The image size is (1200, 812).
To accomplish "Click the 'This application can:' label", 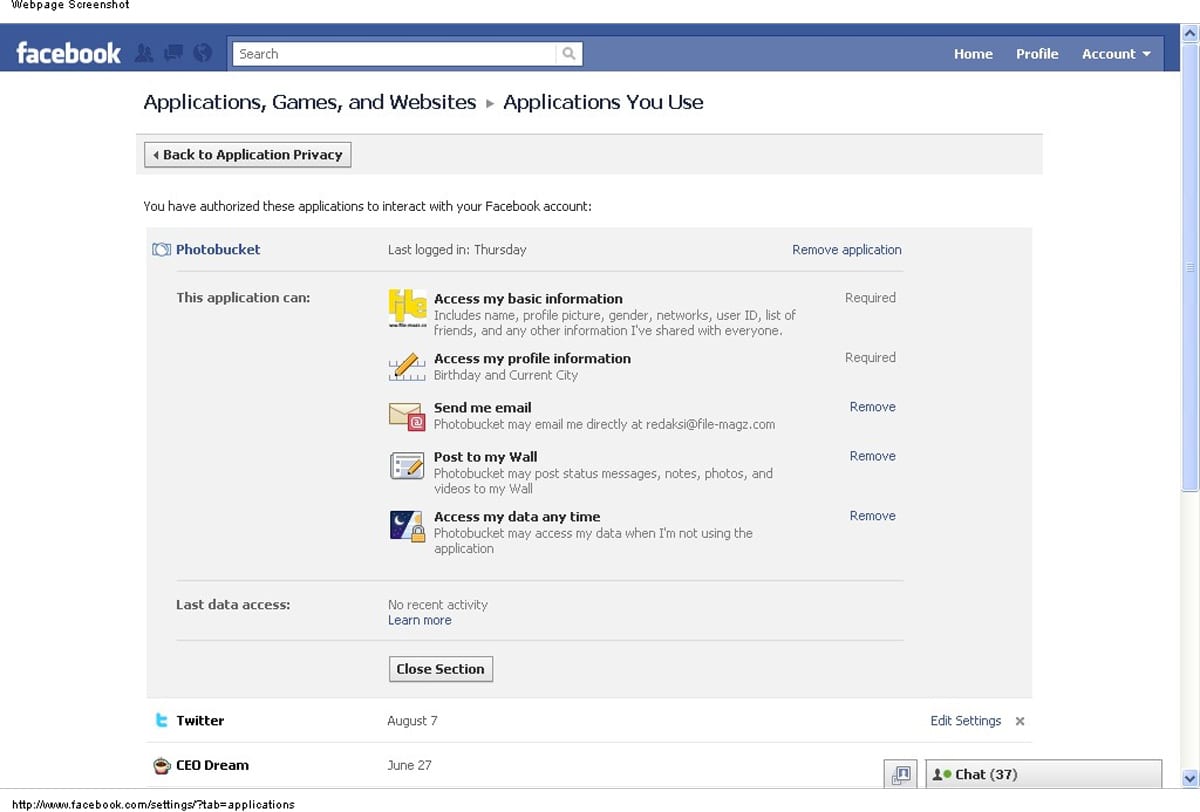I will 243,298.
